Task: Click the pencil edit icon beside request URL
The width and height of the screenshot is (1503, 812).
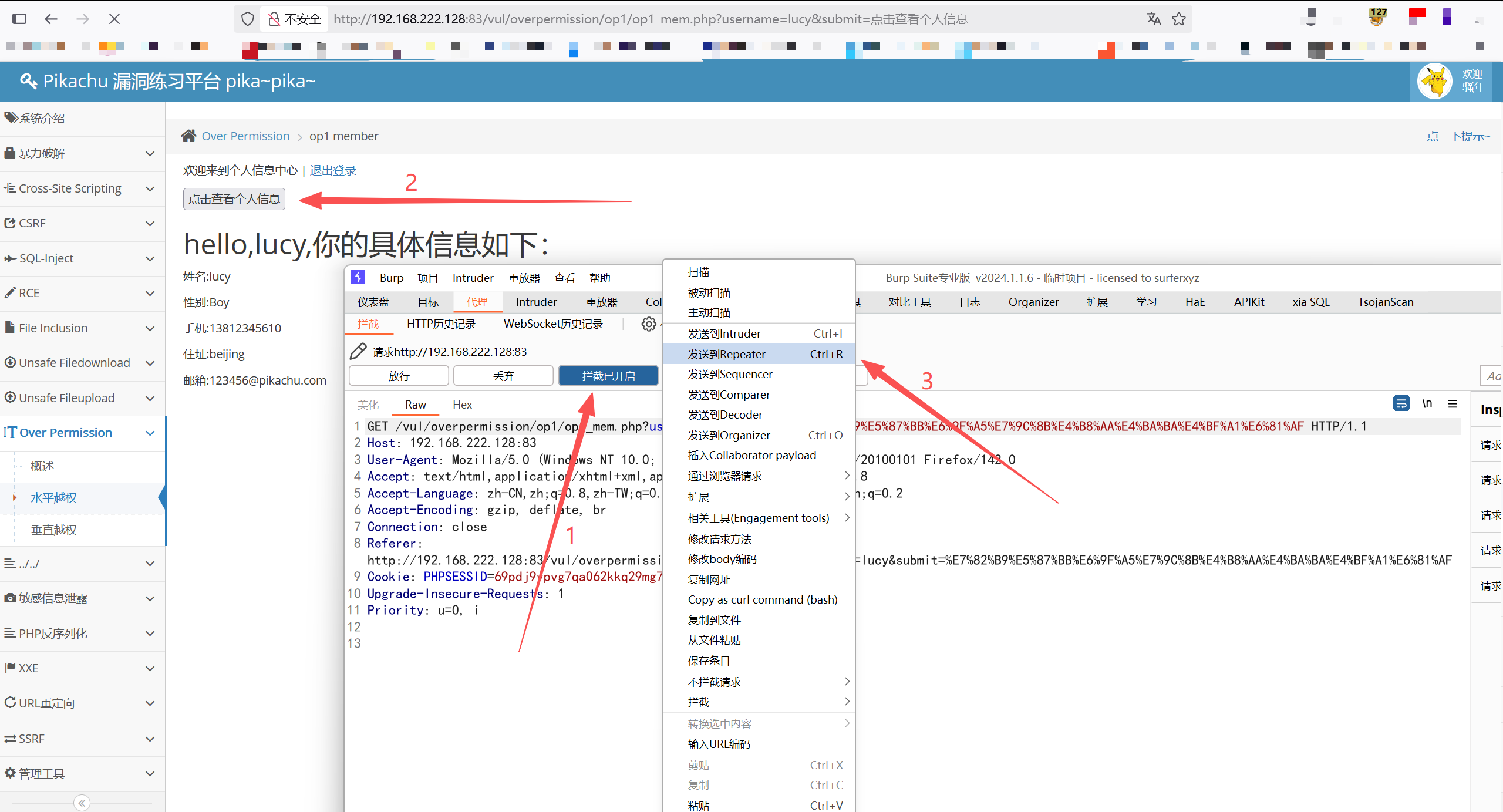Action: [x=358, y=352]
